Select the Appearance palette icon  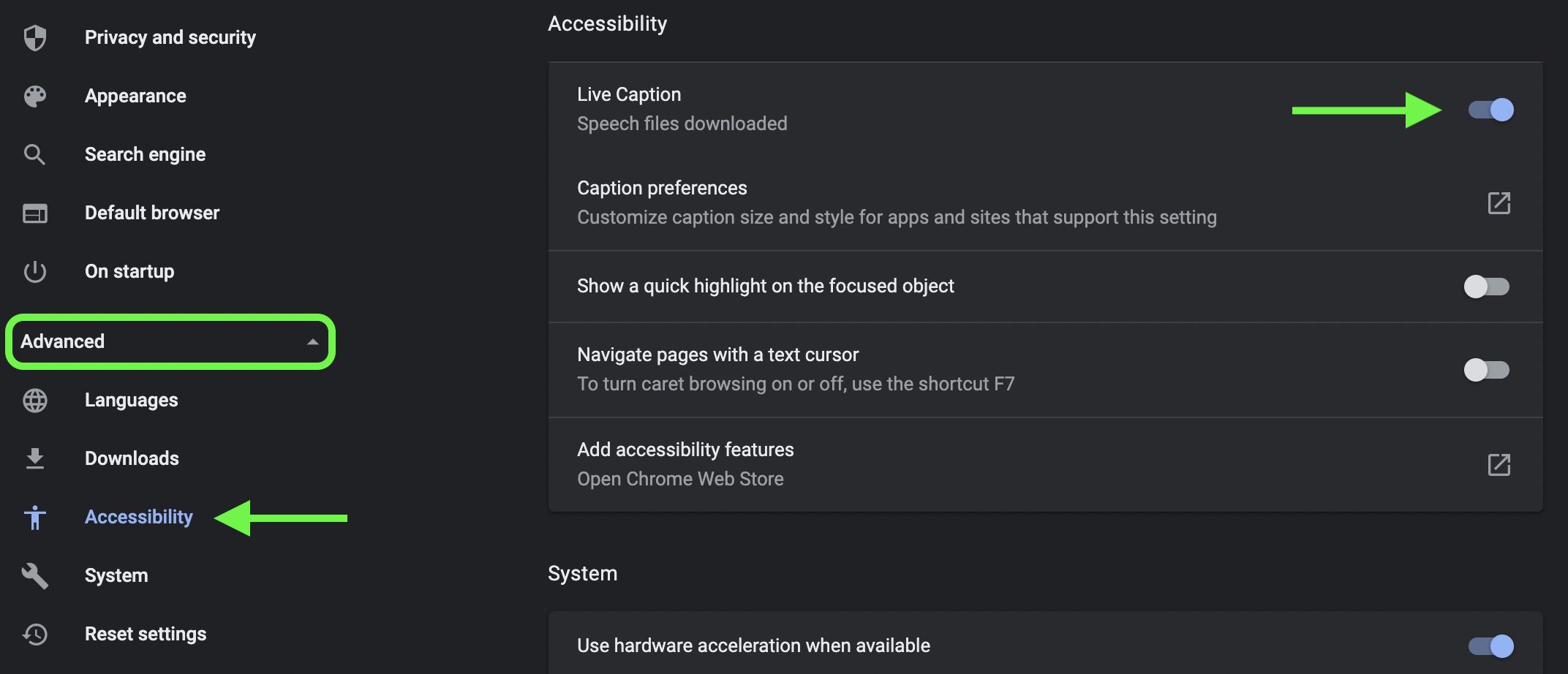(x=34, y=96)
